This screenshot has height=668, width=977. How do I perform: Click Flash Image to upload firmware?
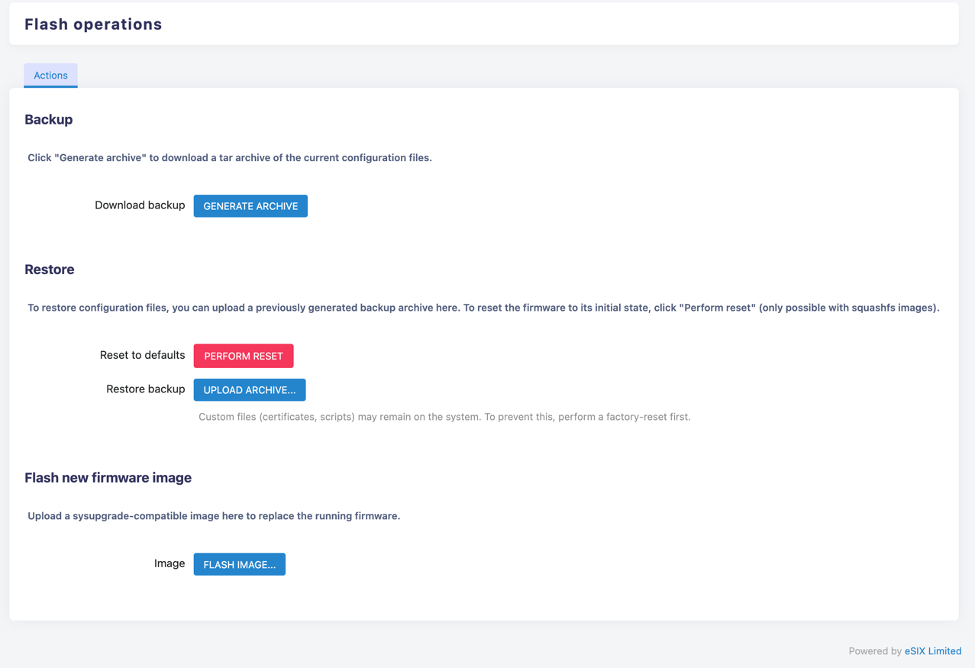[239, 563]
